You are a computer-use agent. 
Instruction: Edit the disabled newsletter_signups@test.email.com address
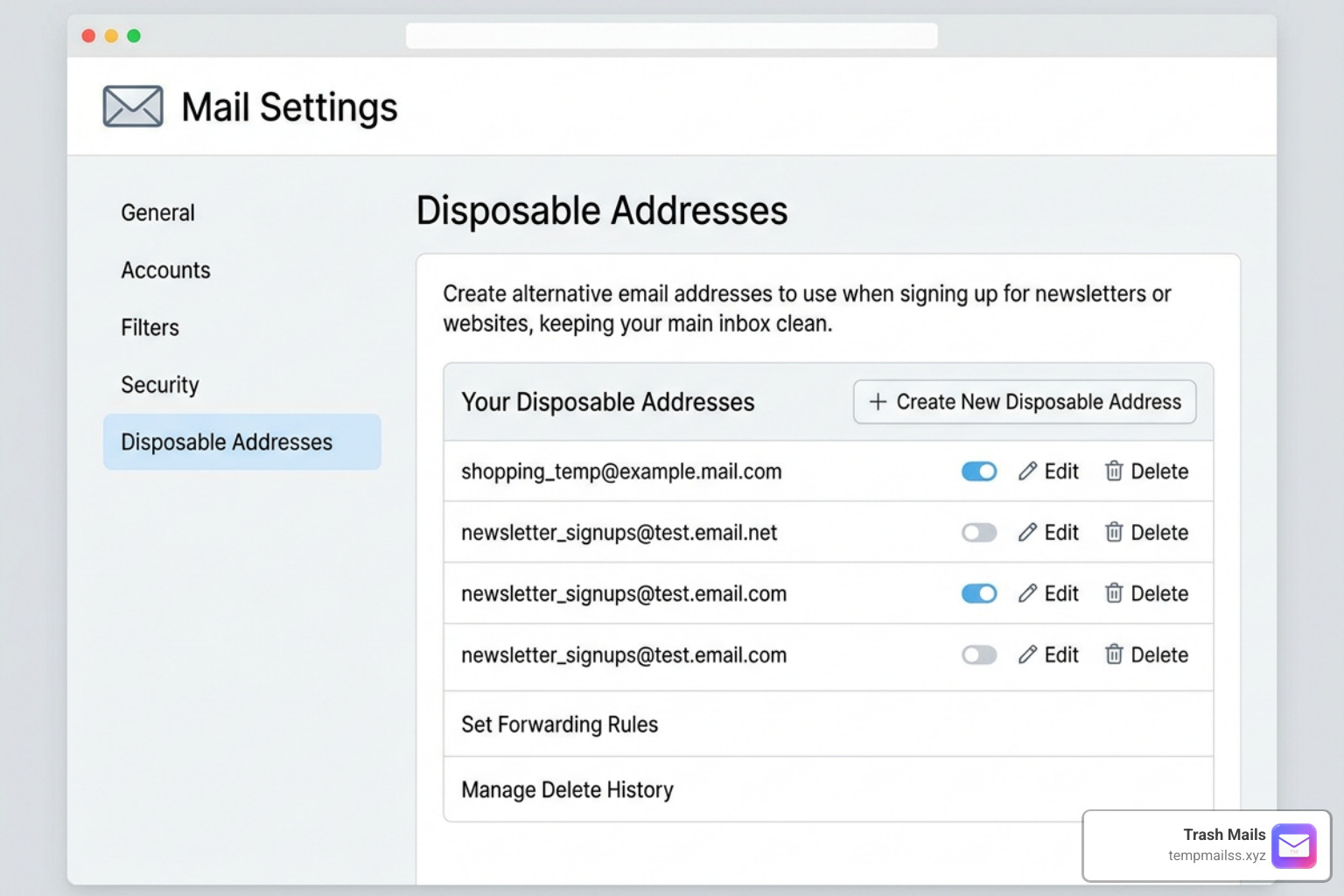pos(1048,655)
